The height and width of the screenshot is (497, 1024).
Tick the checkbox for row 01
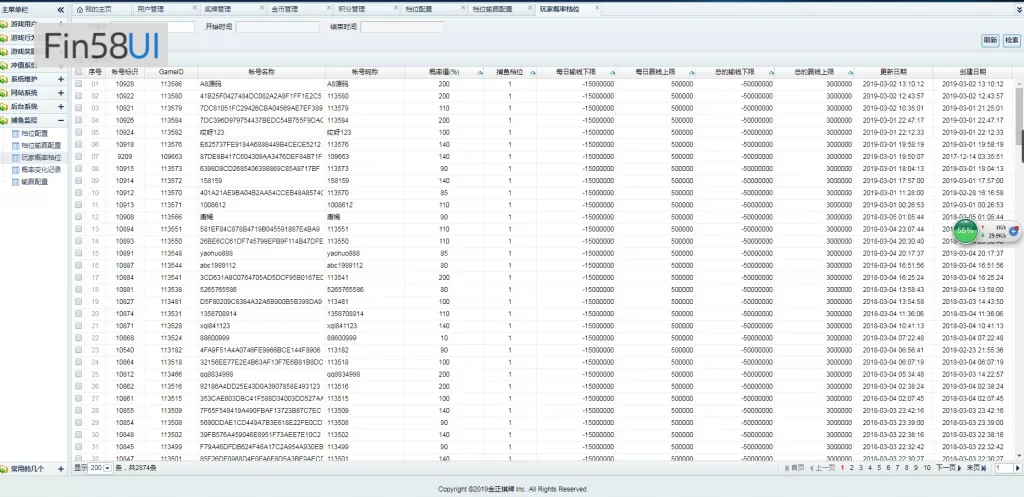click(79, 84)
